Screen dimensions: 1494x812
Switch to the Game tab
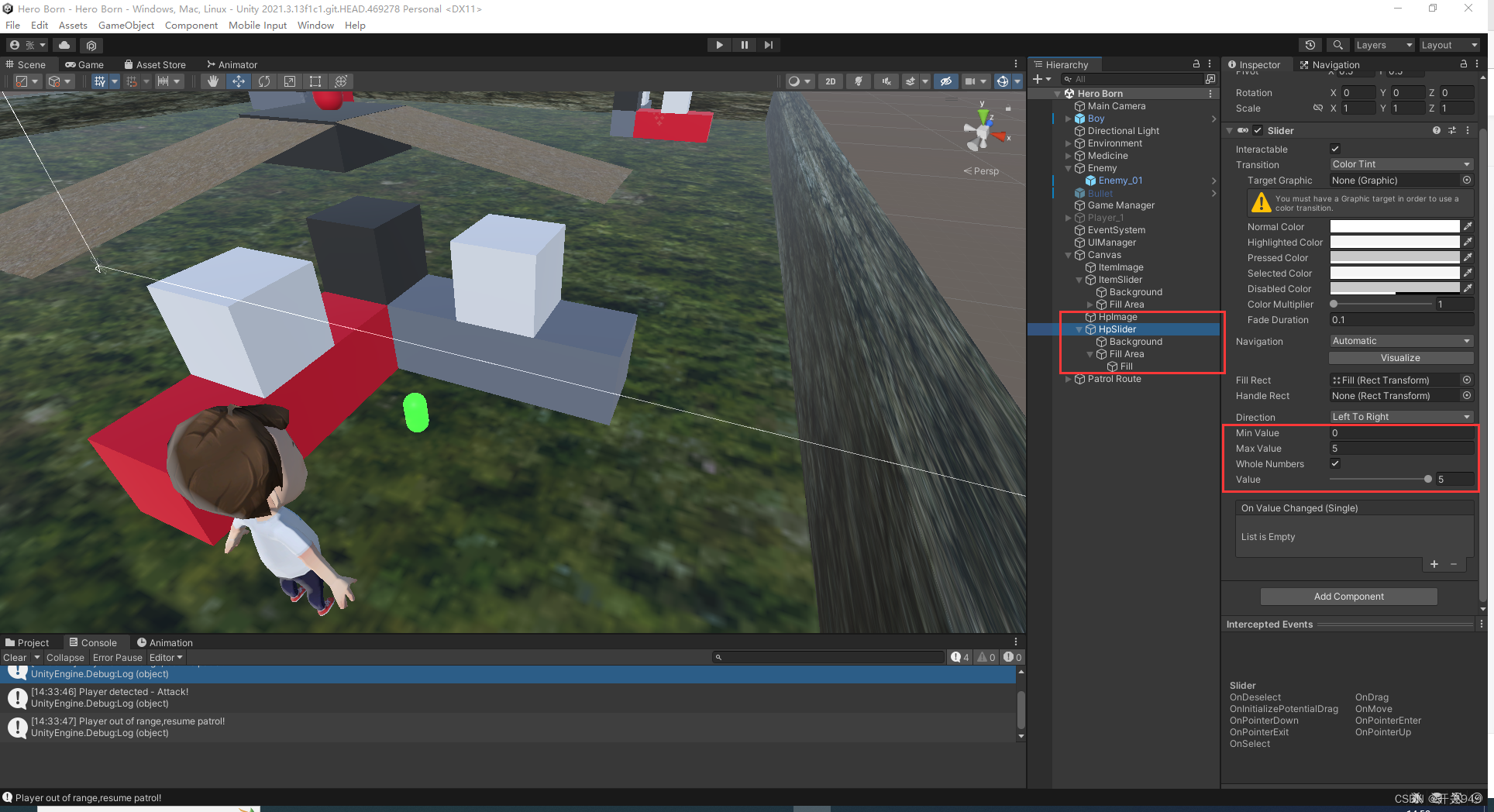84,64
